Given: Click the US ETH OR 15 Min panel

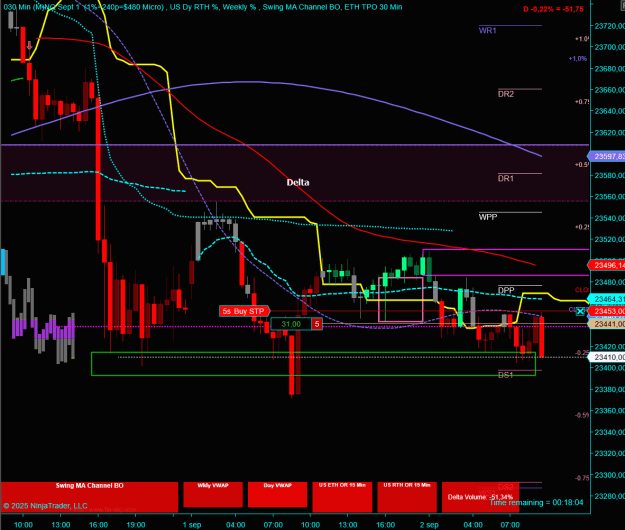Looking at the screenshot, I should (342, 497).
